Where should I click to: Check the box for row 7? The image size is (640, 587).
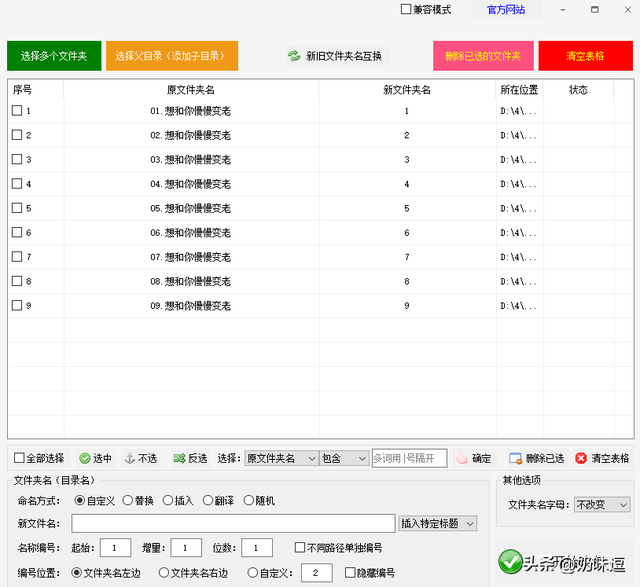[x=17, y=257]
